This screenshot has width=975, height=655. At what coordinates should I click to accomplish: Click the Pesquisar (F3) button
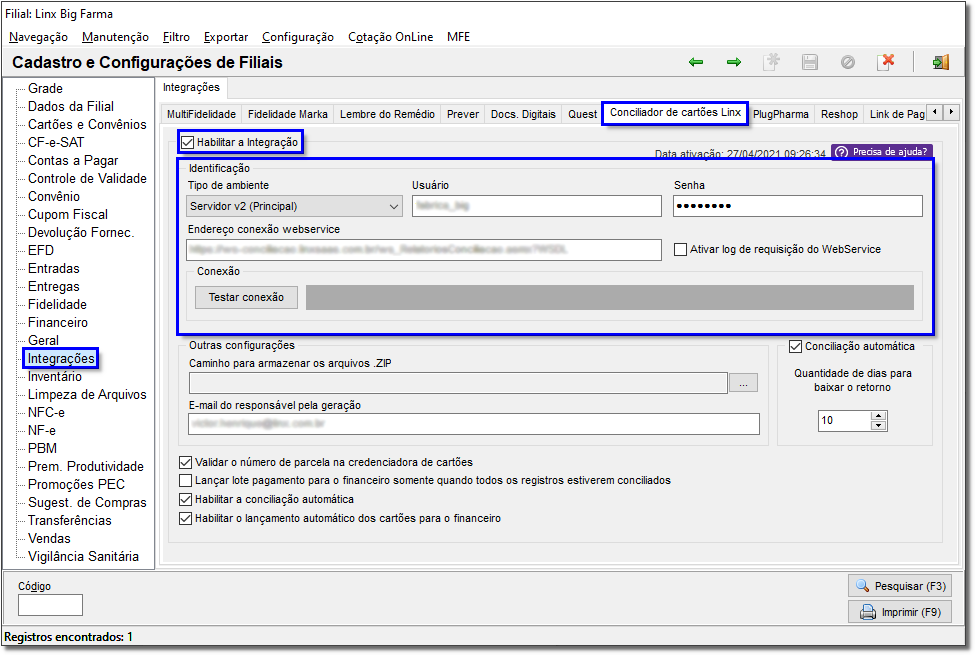pos(900,586)
